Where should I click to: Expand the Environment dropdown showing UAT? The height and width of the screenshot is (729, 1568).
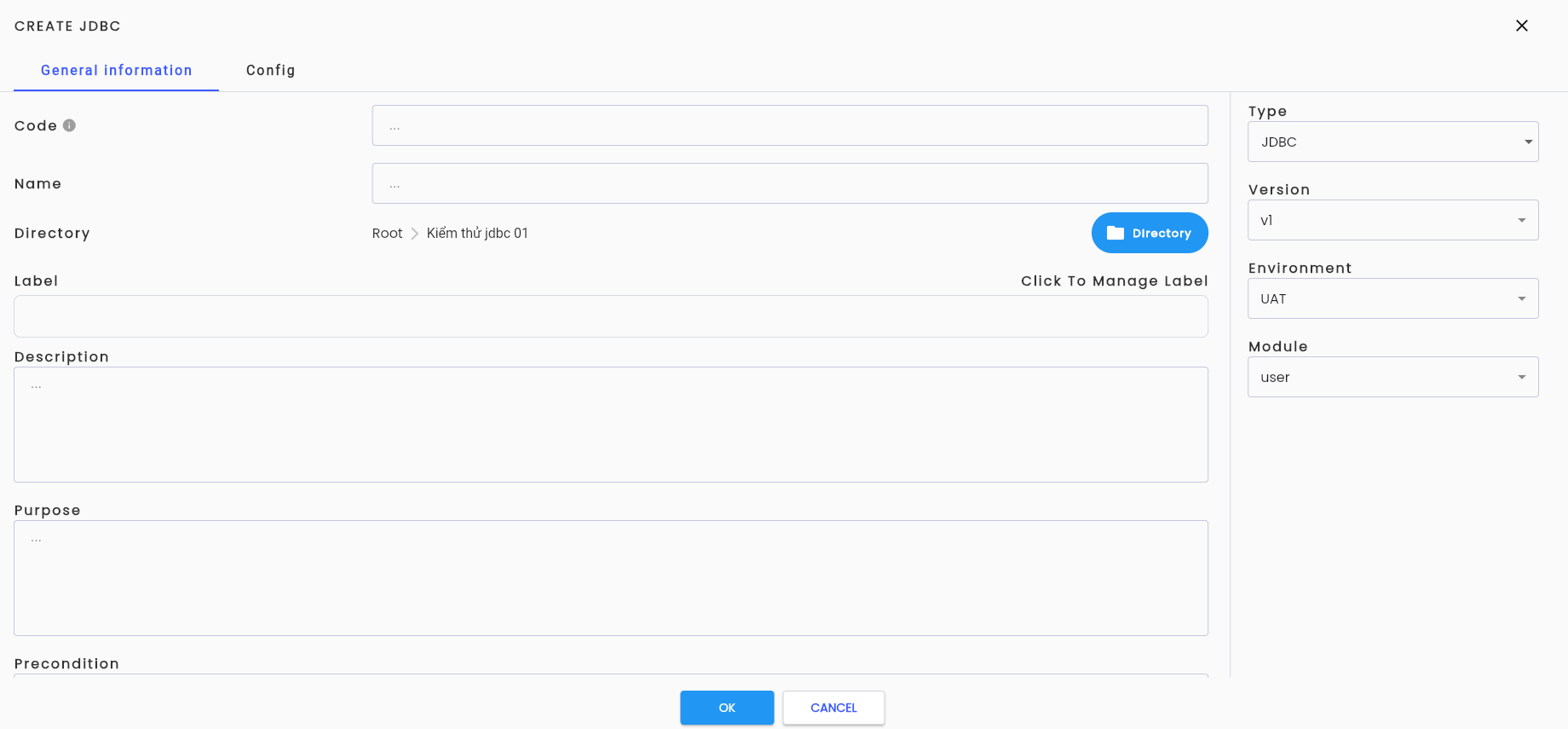point(1393,298)
